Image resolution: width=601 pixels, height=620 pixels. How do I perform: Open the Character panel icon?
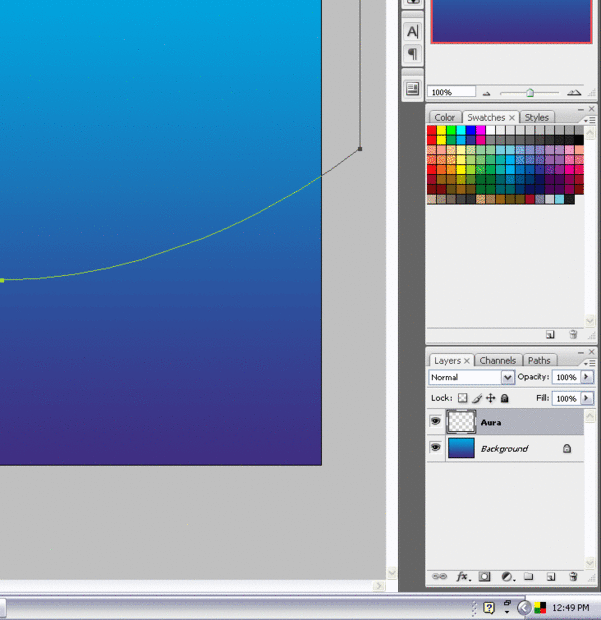412,31
